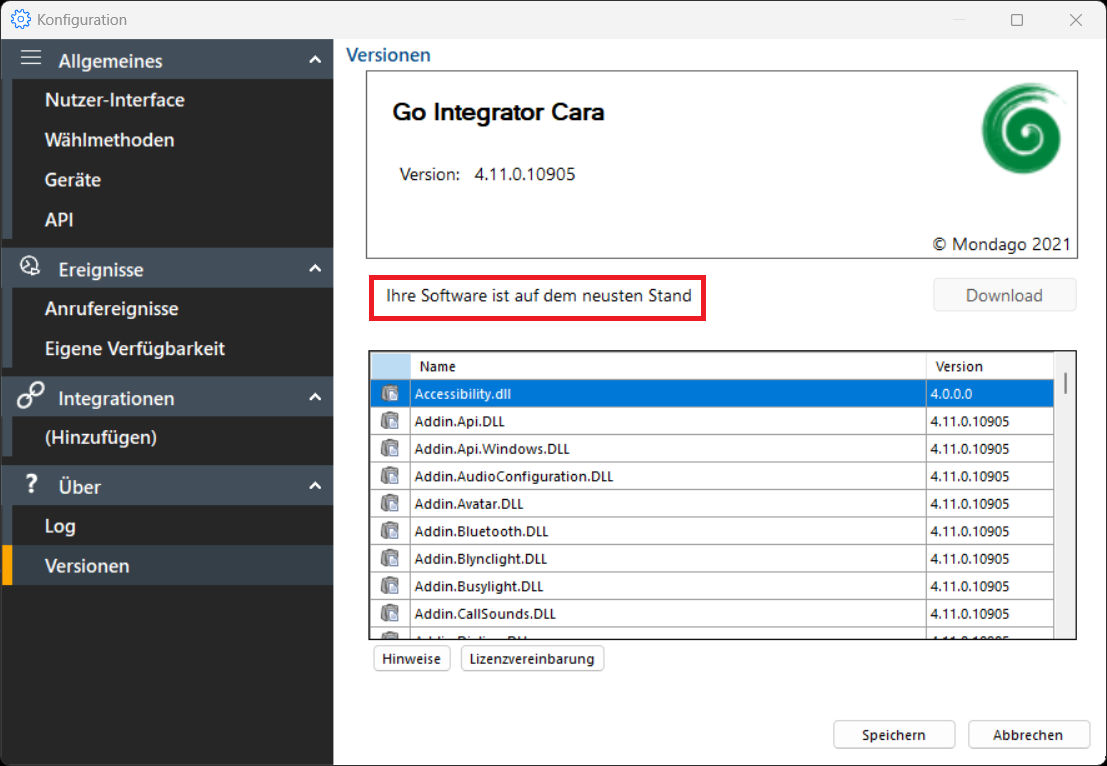Select Anrufereignisse in the sidebar
1107x766 pixels.
[x=172, y=309]
